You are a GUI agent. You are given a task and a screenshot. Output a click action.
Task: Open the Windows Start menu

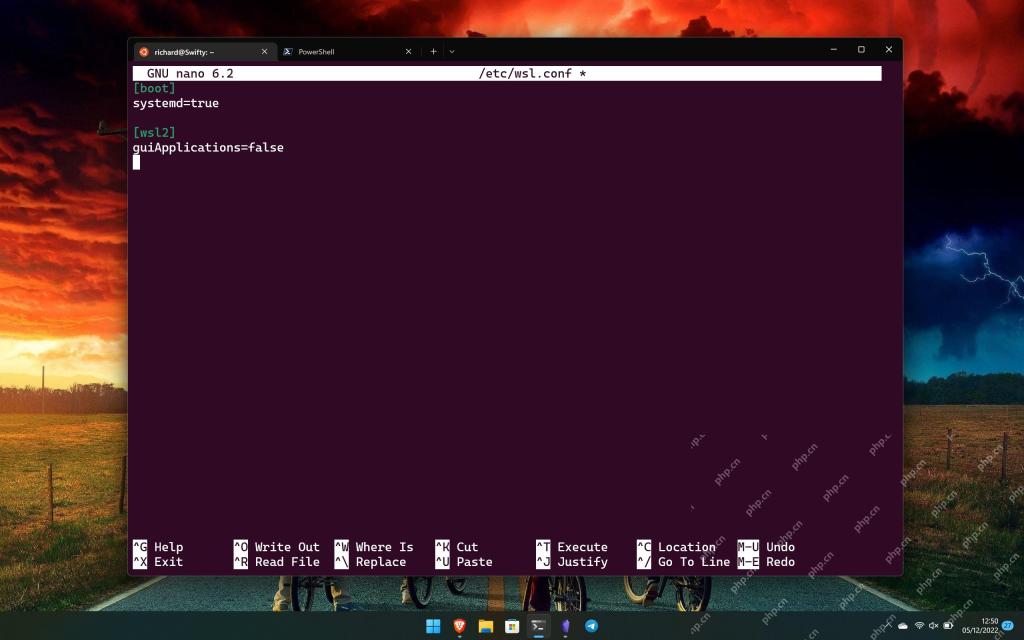433,626
